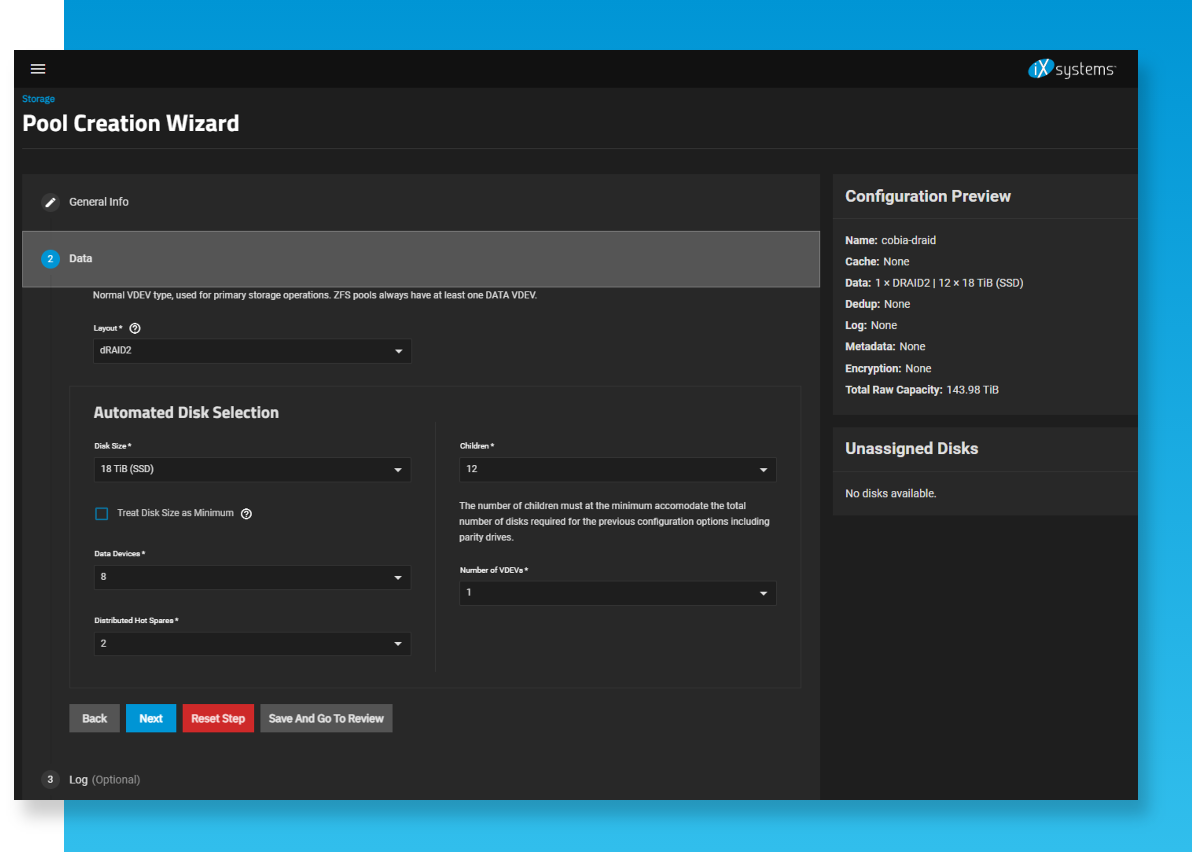Click the Next button
This screenshot has width=1192, height=852.
tap(151, 718)
